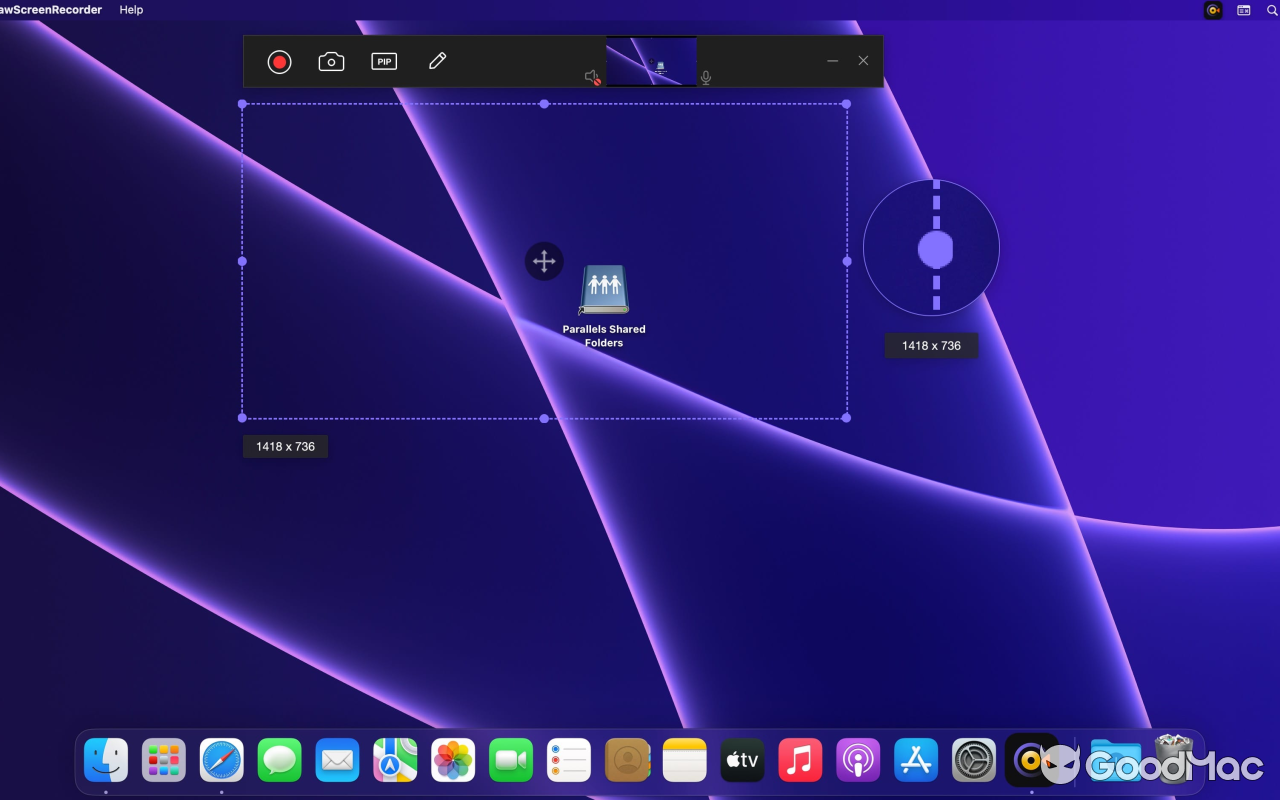Launch Safari from the Dock
This screenshot has width=1280, height=800.
(221, 760)
